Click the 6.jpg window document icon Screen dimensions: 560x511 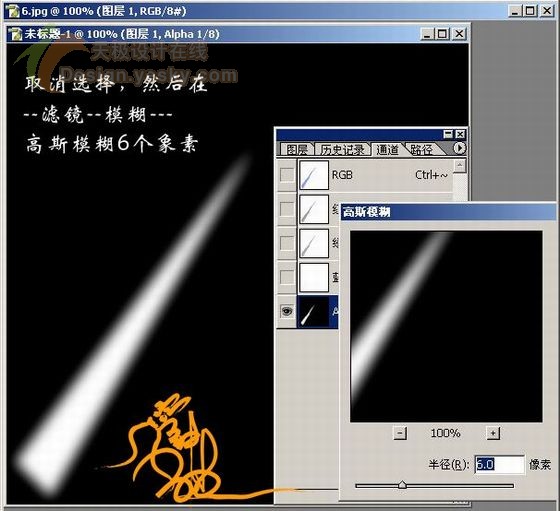(x=12, y=11)
